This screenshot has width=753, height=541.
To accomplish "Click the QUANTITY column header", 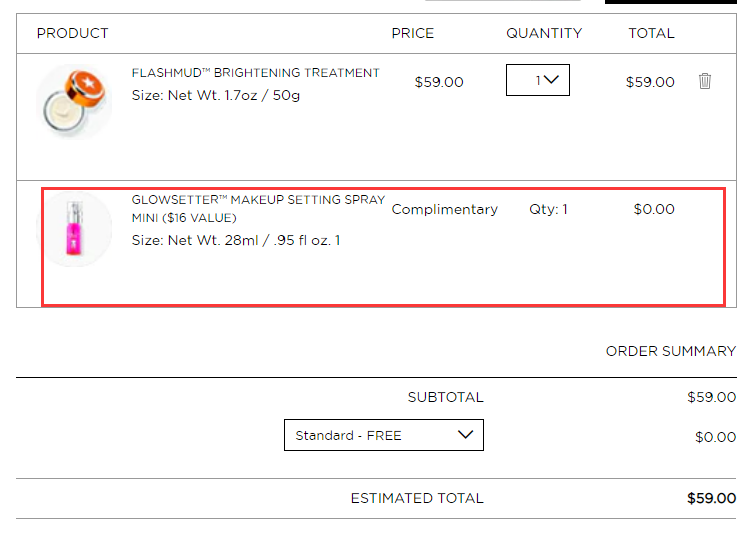I will point(544,33).
